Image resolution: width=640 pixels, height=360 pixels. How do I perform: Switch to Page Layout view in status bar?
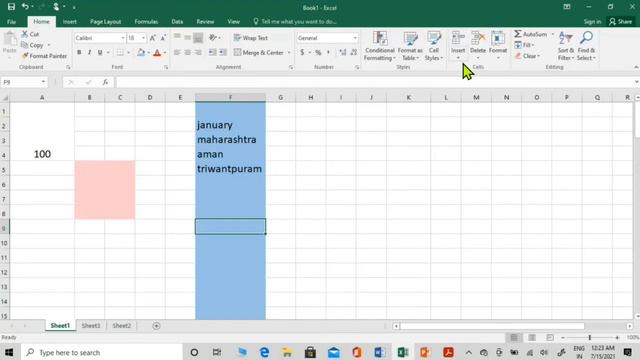click(532, 338)
